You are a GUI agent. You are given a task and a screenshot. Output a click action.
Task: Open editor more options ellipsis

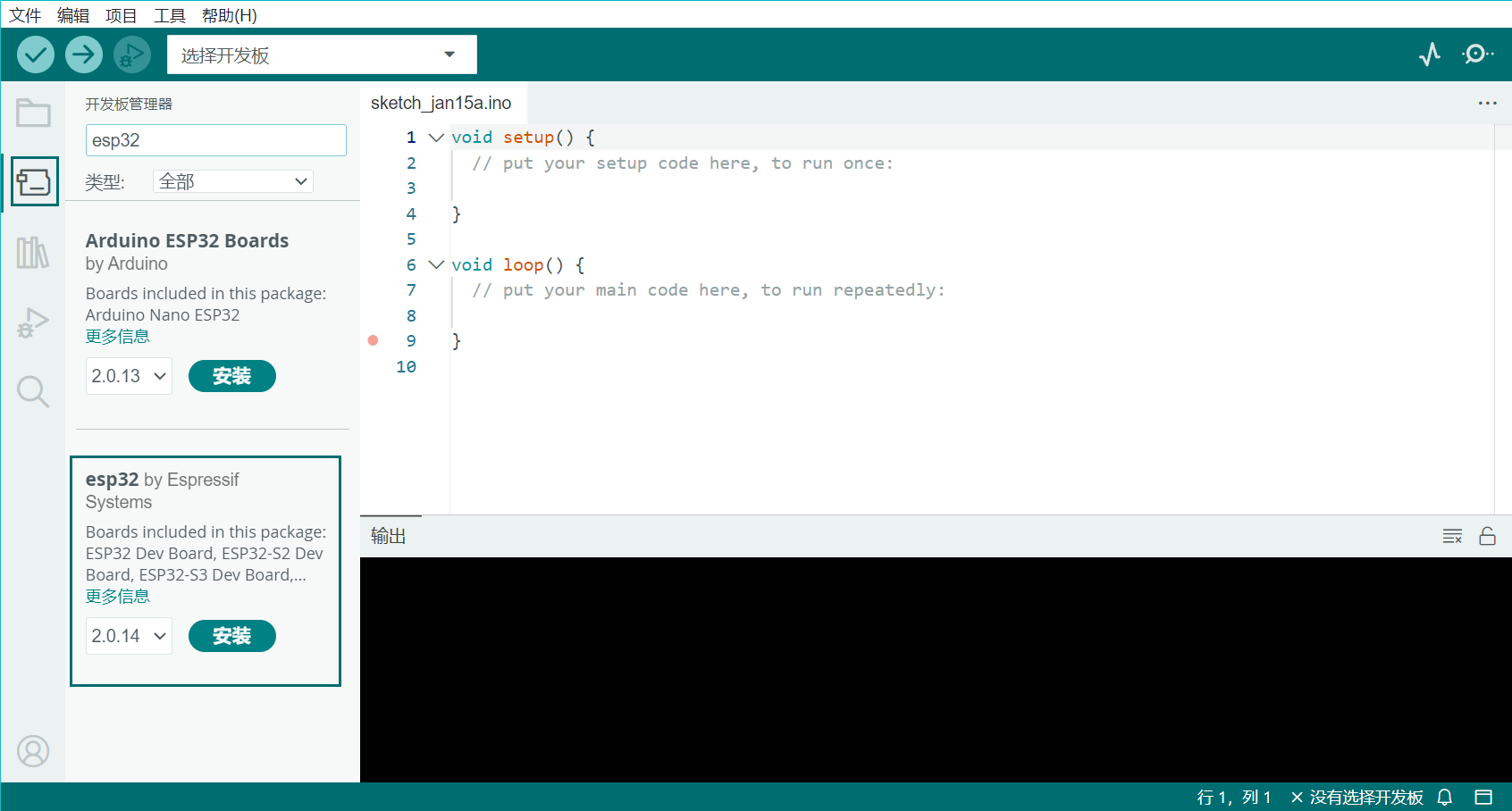(1487, 103)
